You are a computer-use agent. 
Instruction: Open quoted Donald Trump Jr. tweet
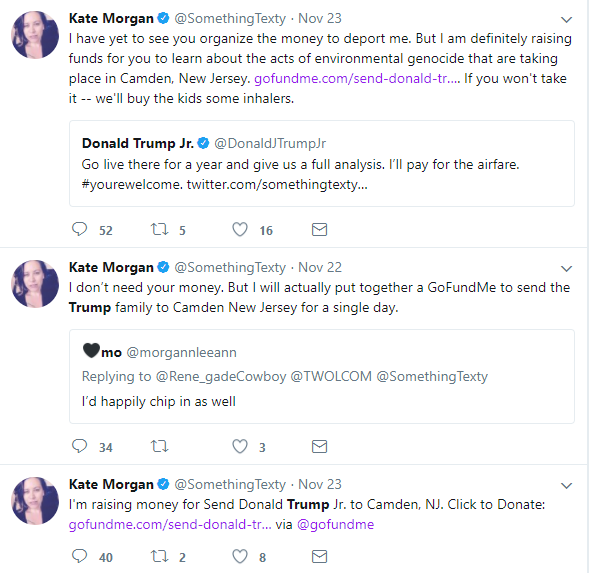click(x=322, y=163)
